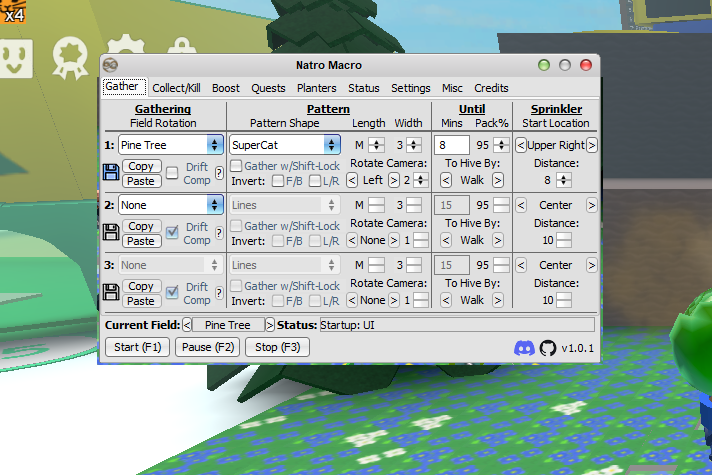Click the Status field showing Startup: UI

[457, 325]
